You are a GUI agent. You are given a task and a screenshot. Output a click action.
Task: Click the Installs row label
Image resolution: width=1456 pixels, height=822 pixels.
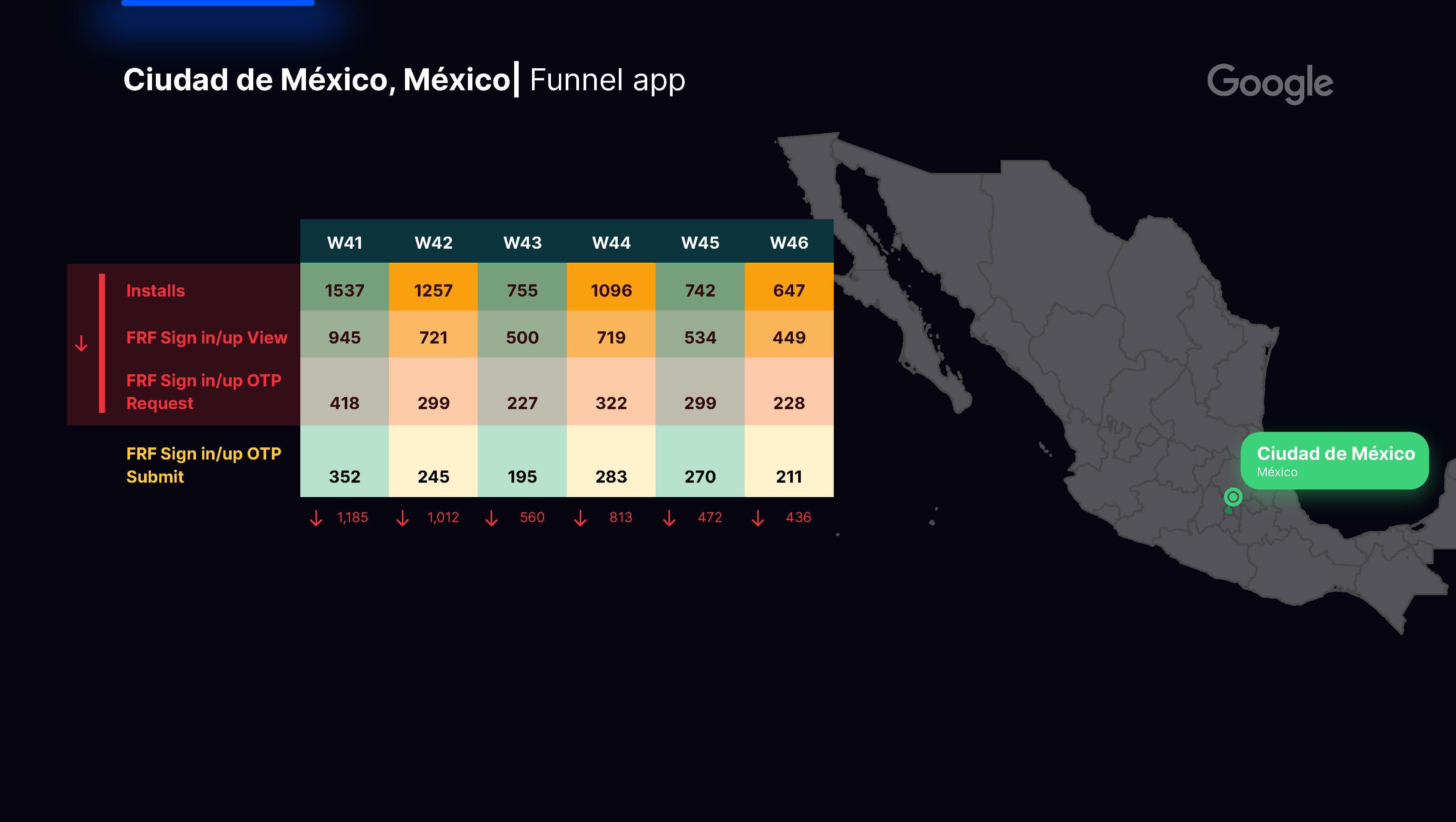[x=155, y=290]
